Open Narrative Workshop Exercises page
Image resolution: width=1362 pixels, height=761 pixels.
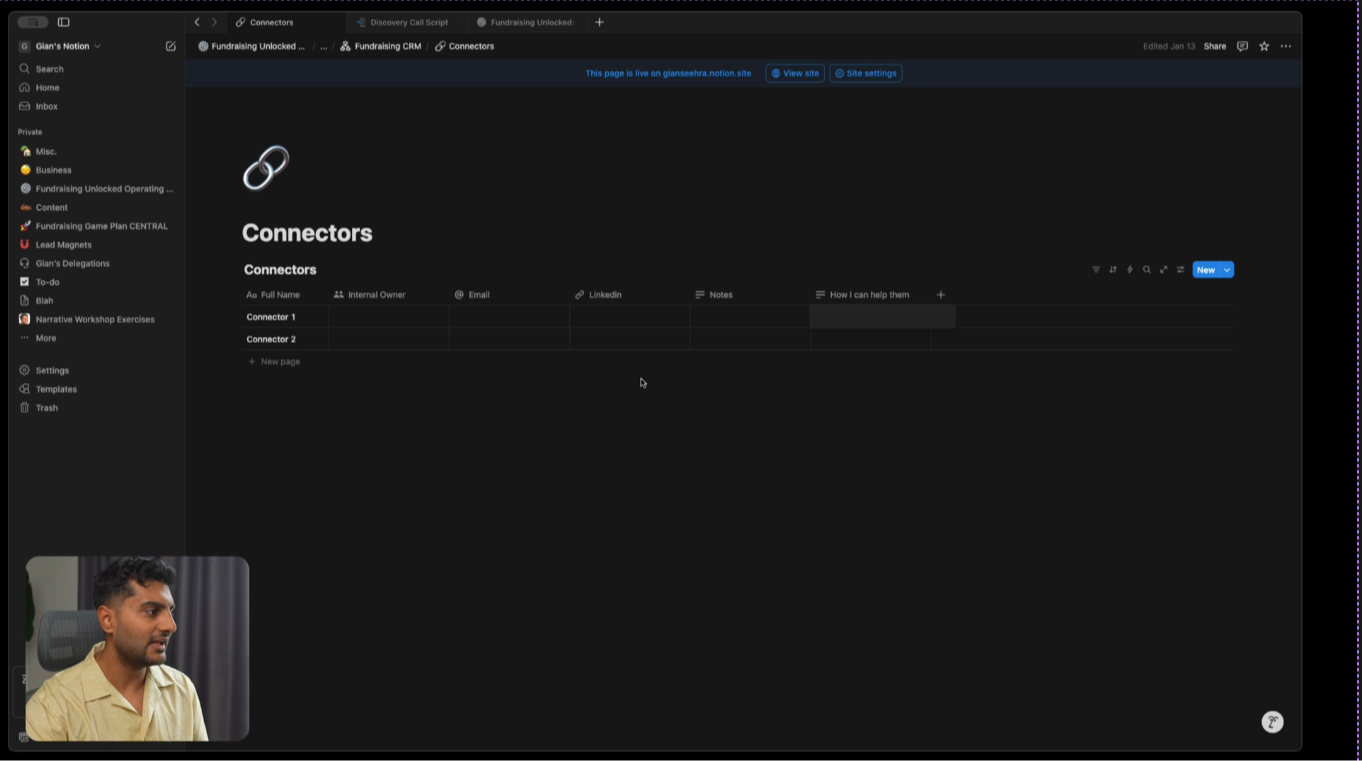[x=96, y=320]
